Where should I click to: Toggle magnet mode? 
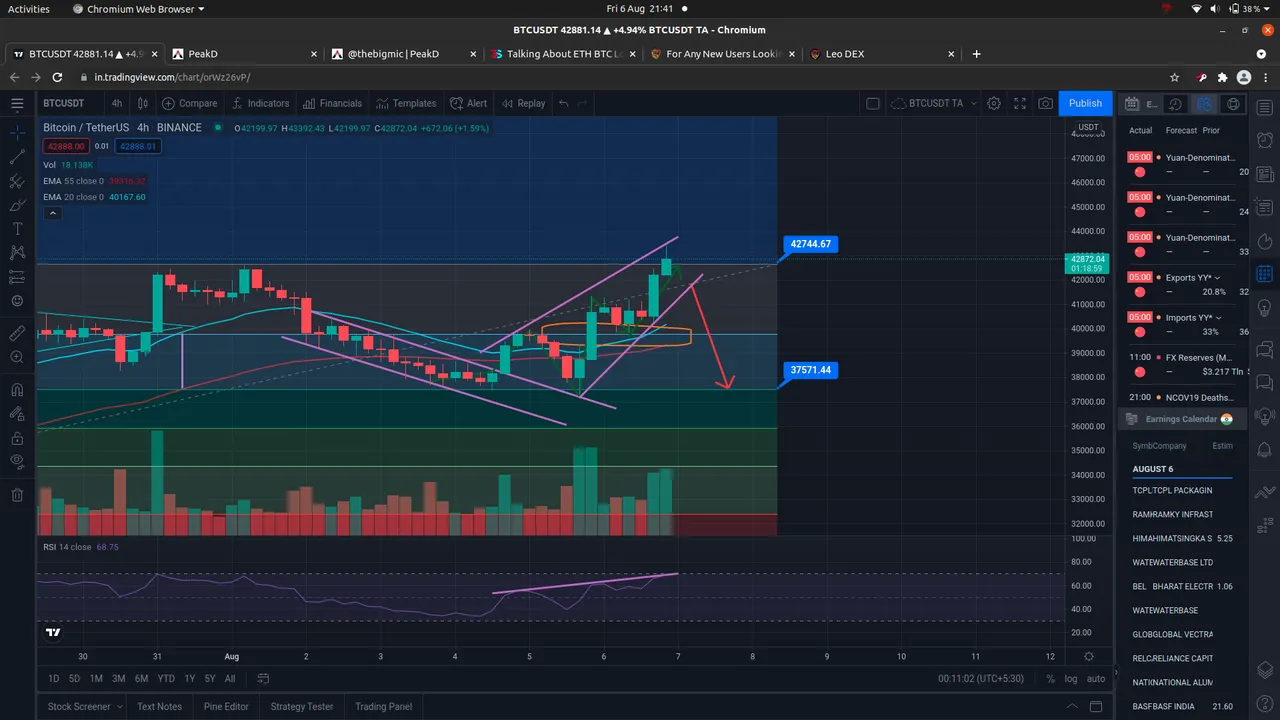pyautogui.click(x=17, y=390)
